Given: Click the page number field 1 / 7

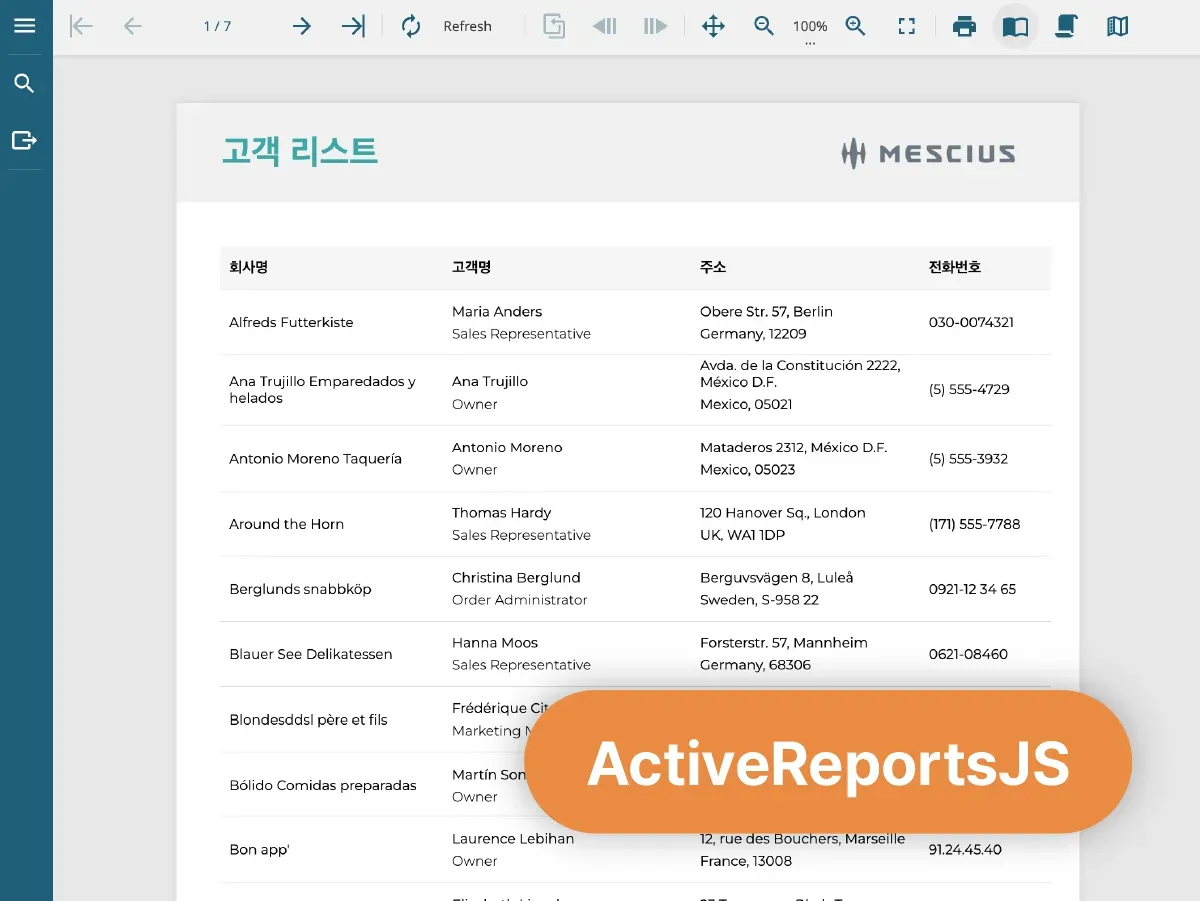Looking at the screenshot, I should [x=217, y=26].
